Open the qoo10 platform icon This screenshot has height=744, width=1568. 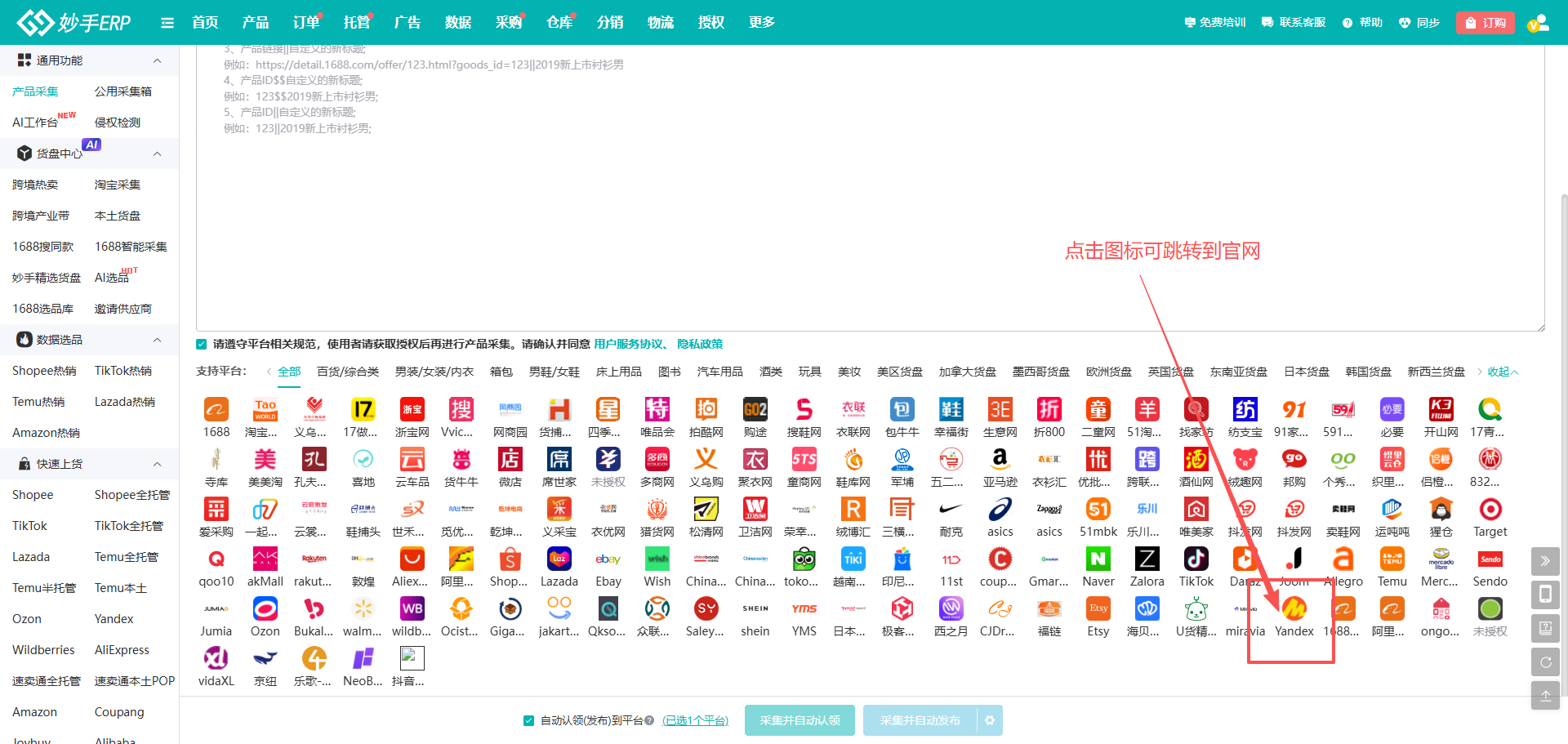point(216,559)
